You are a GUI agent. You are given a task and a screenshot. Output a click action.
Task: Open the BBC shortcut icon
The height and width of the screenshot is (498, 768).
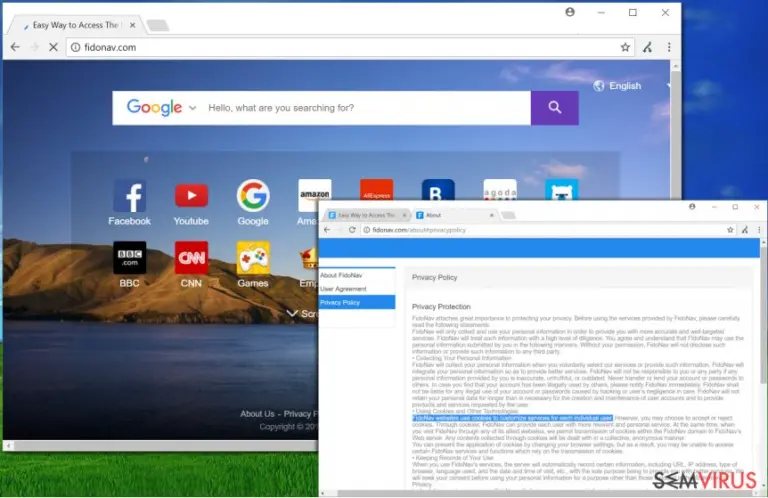(x=129, y=257)
